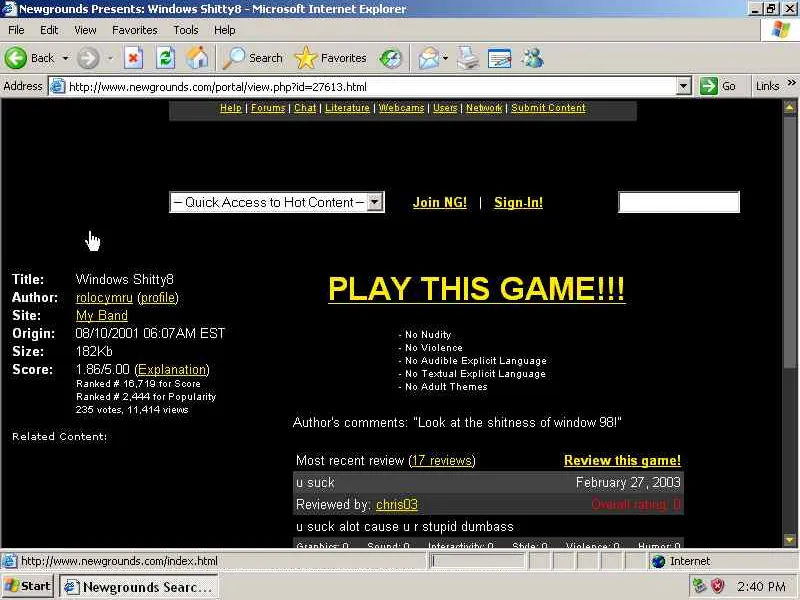800x600 pixels.
Task: Click the red shield tray icon
Action: [x=718, y=586]
